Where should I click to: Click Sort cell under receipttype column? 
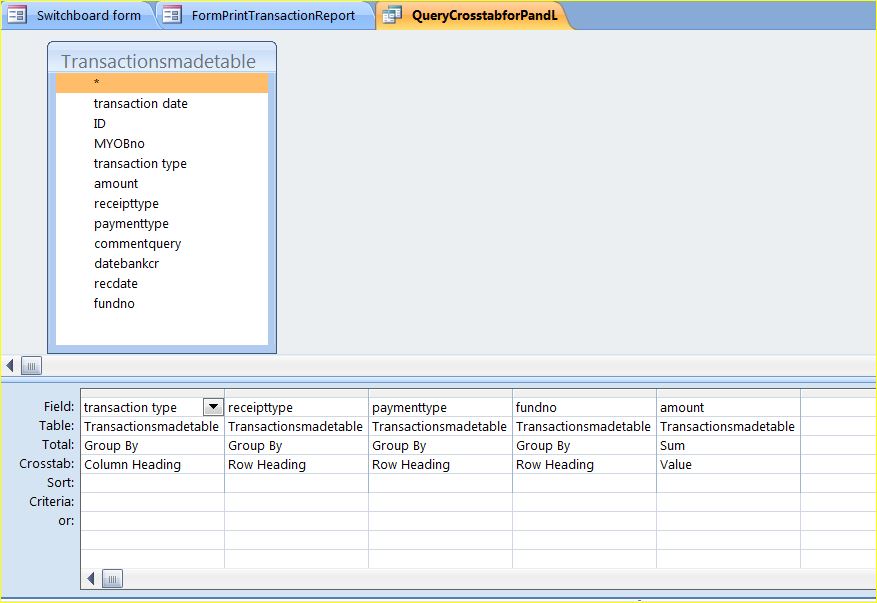[296, 483]
